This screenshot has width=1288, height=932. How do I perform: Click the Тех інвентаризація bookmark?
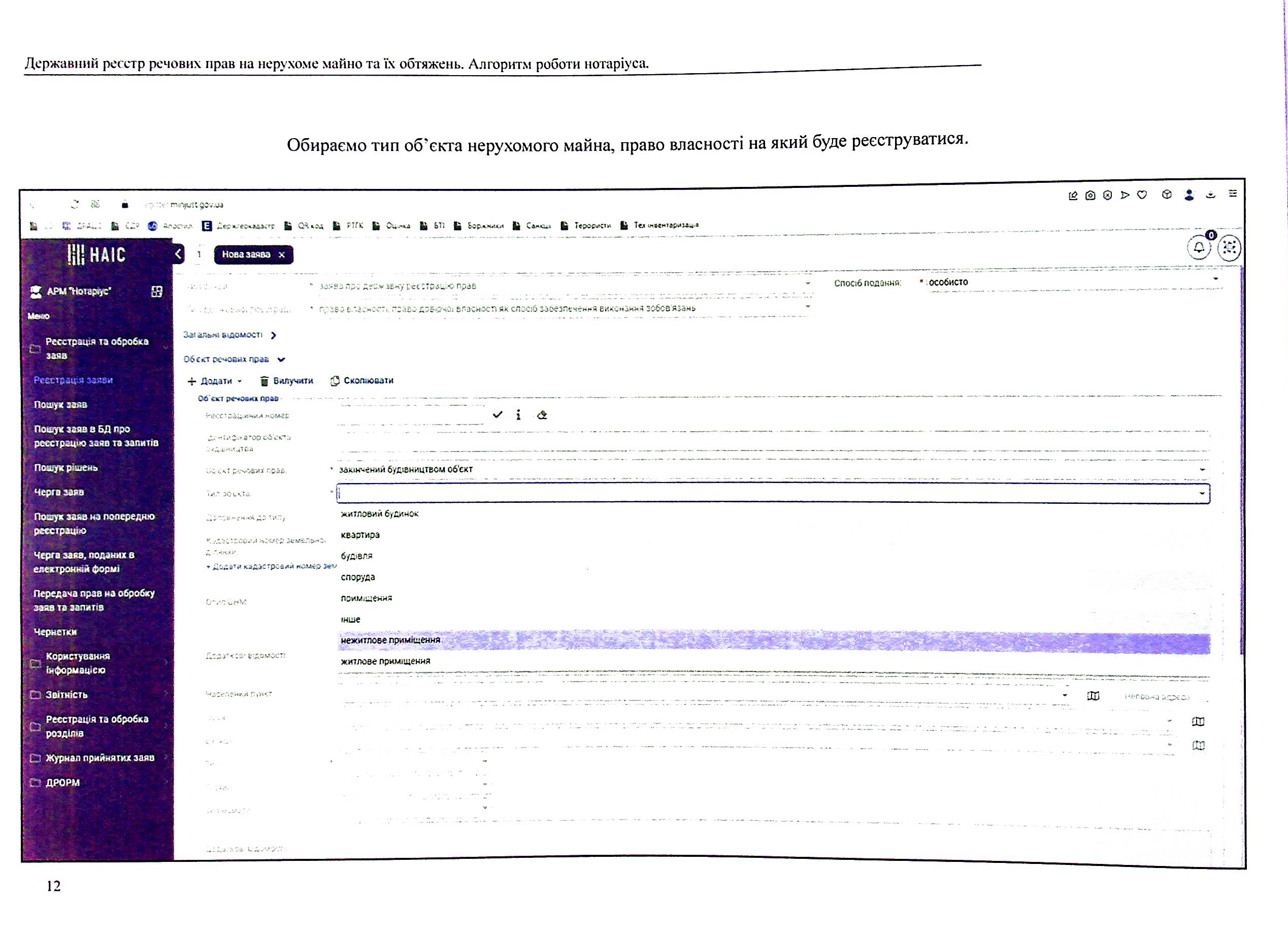(659, 225)
